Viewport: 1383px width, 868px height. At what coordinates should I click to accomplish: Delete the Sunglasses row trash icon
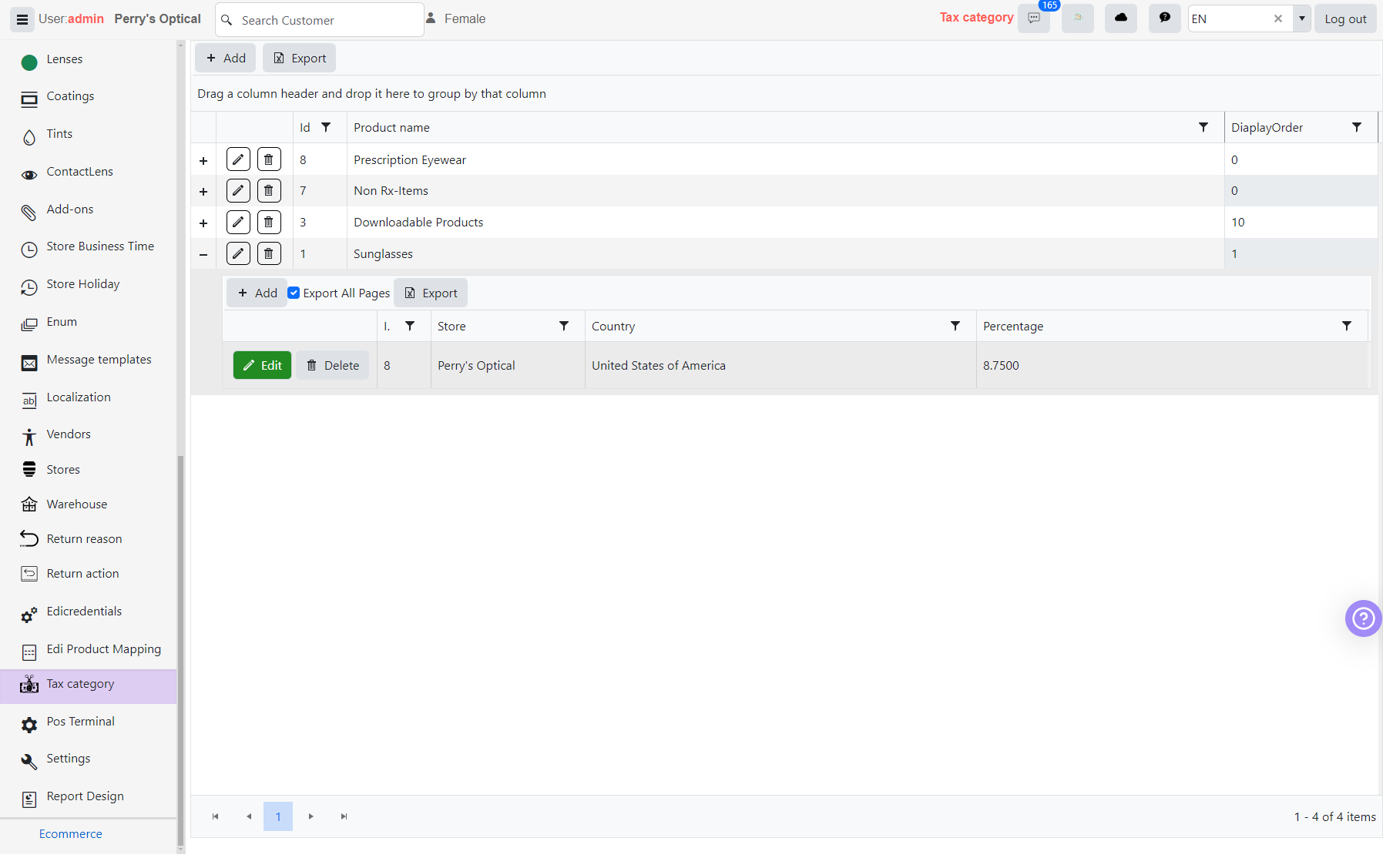pos(269,253)
